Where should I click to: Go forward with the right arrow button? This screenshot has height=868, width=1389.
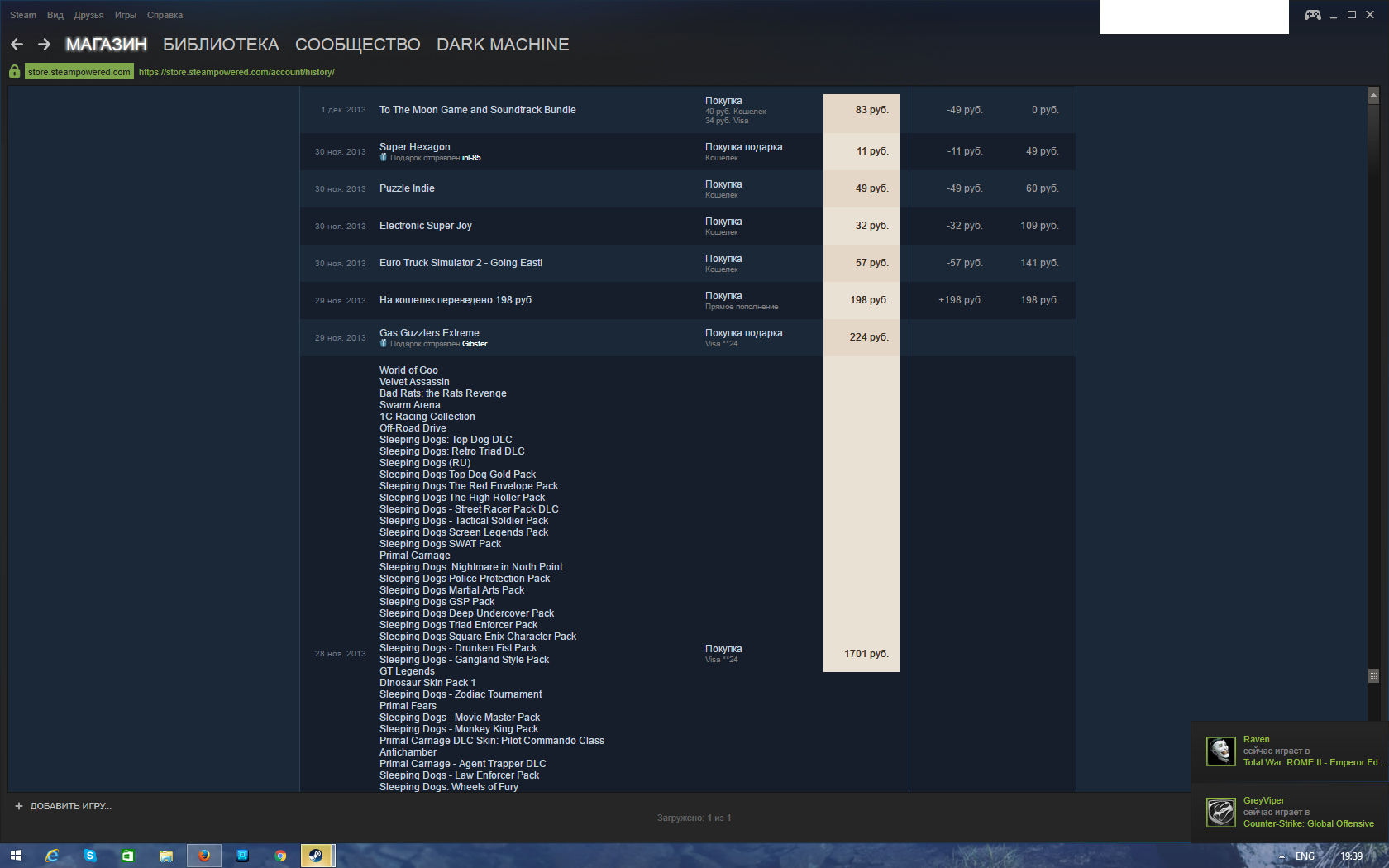44,45
